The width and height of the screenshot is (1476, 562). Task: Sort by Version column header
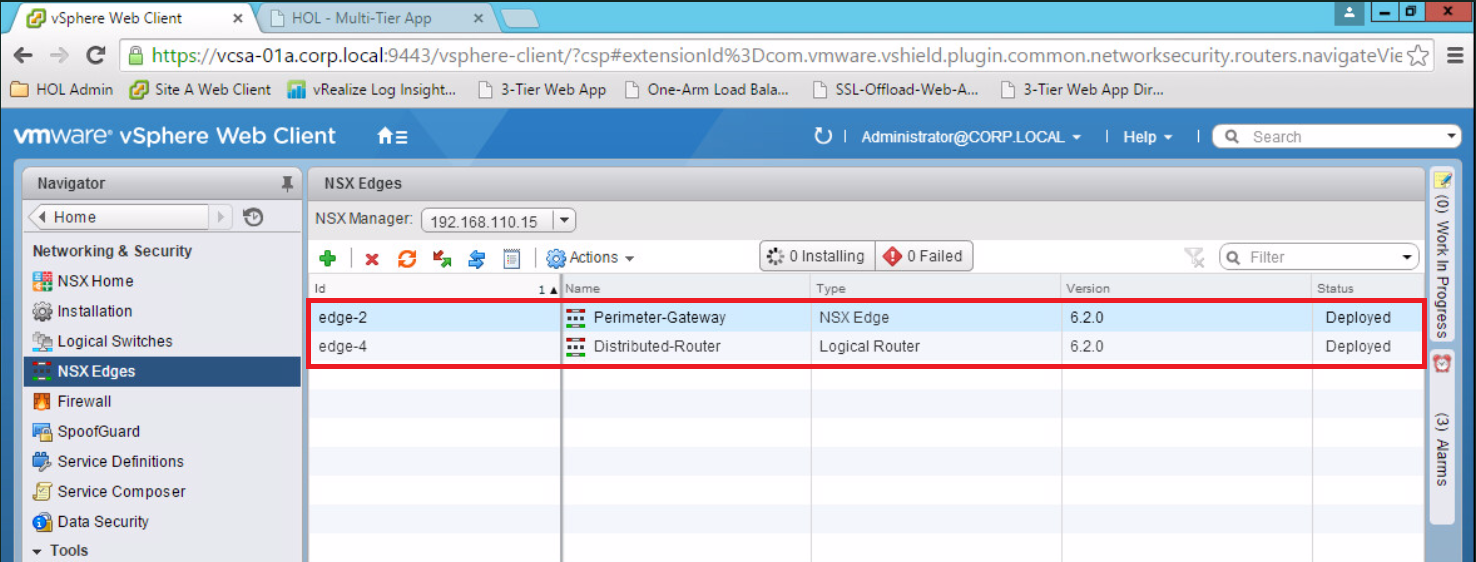click(x=1187, y=288)
